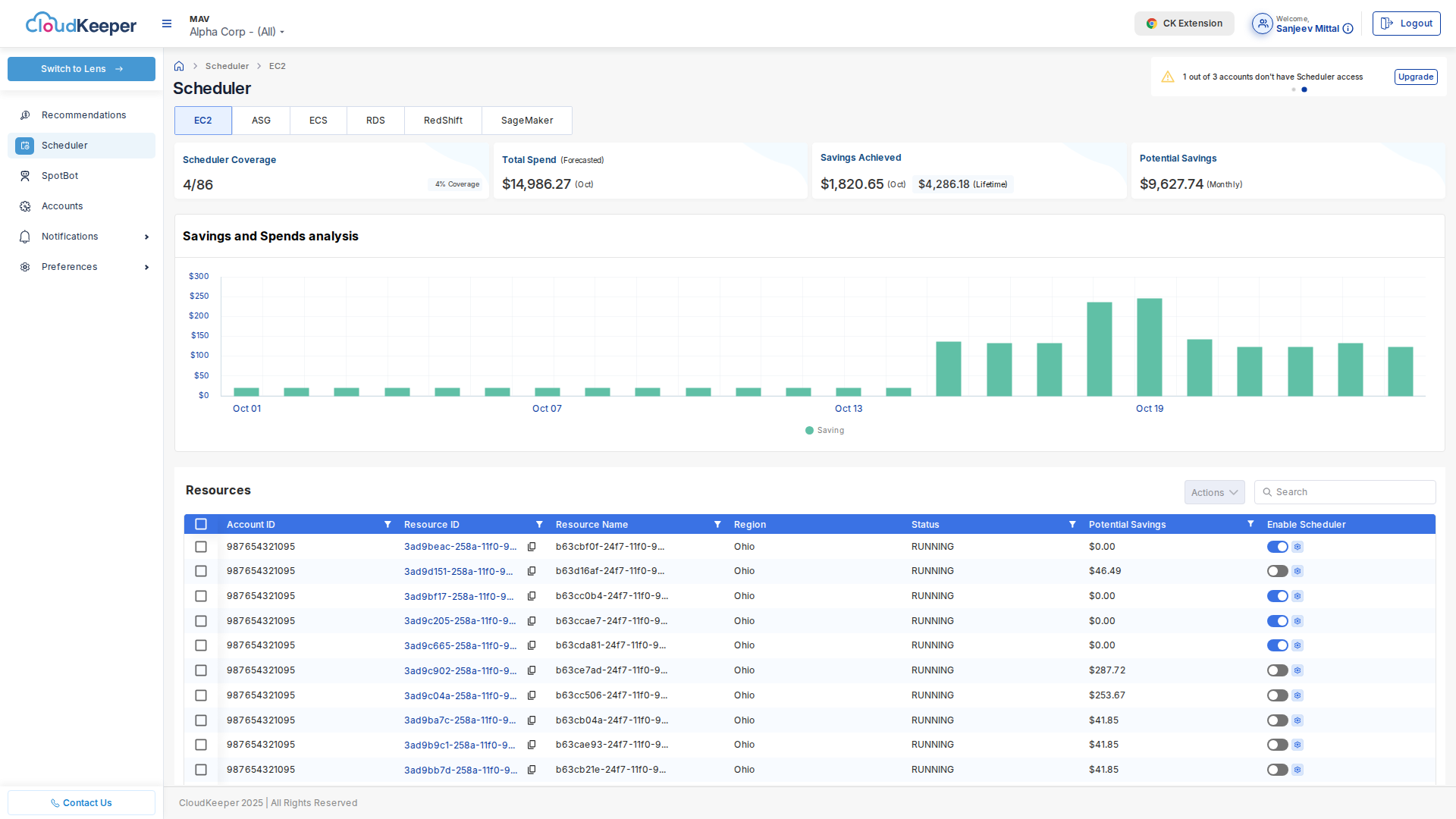Copy resource ID 3ad9c902-258a
Screen dimensions: 1456x819
coord(532,670)
